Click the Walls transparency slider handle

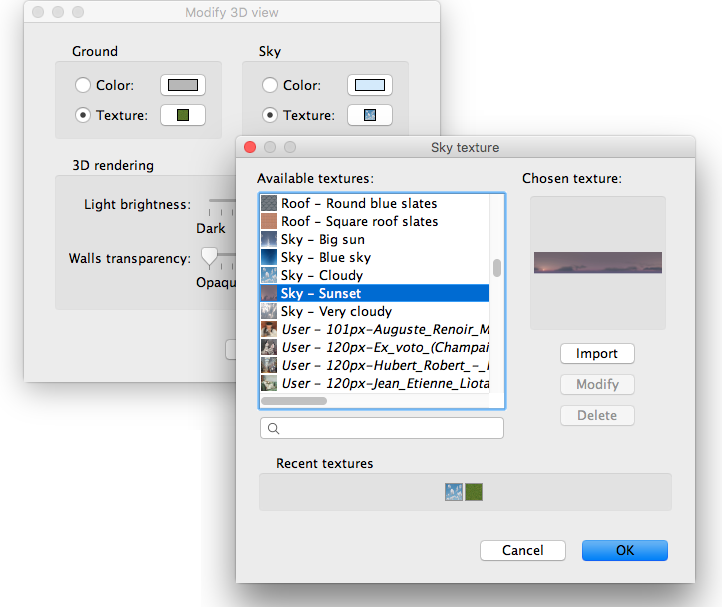tap(209, 257)
